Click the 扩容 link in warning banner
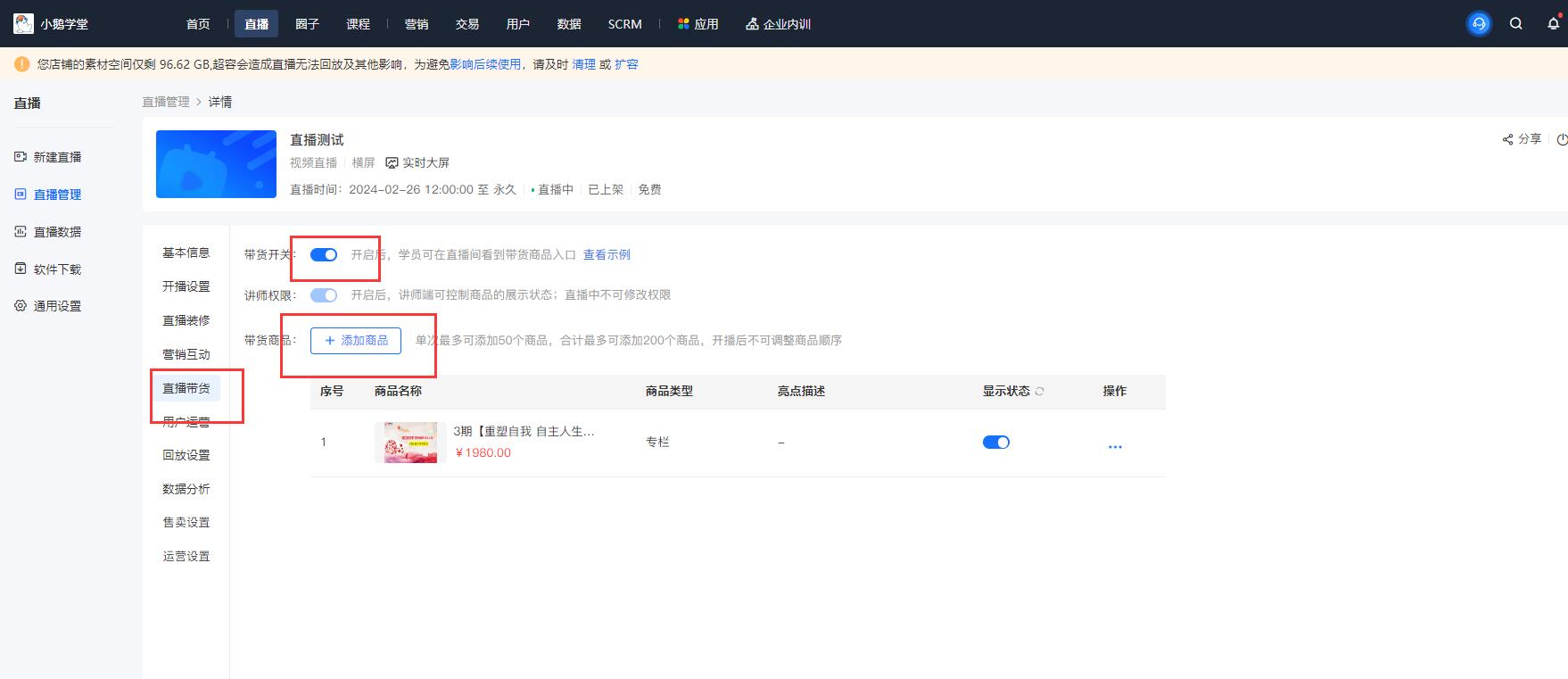The image size is (1568, 679). (626, 64)
